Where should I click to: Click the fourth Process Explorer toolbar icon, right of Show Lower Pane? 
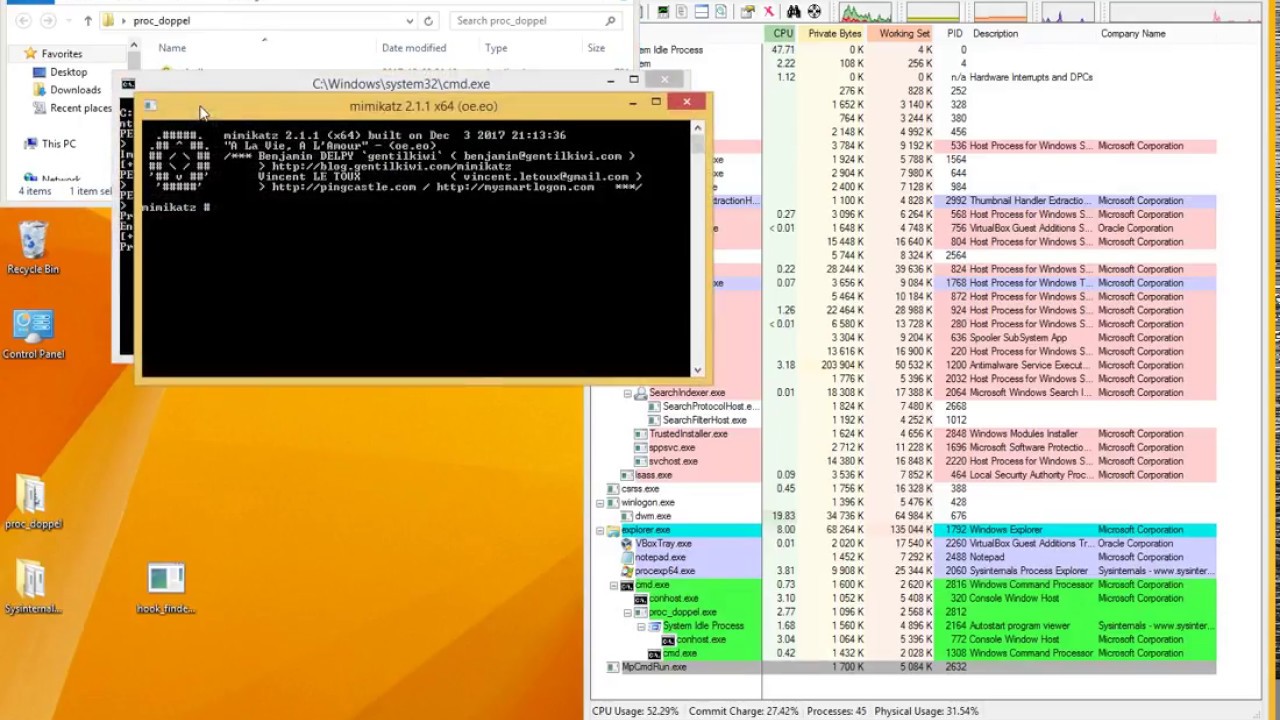pyautogui.click(x=721, y=12)
